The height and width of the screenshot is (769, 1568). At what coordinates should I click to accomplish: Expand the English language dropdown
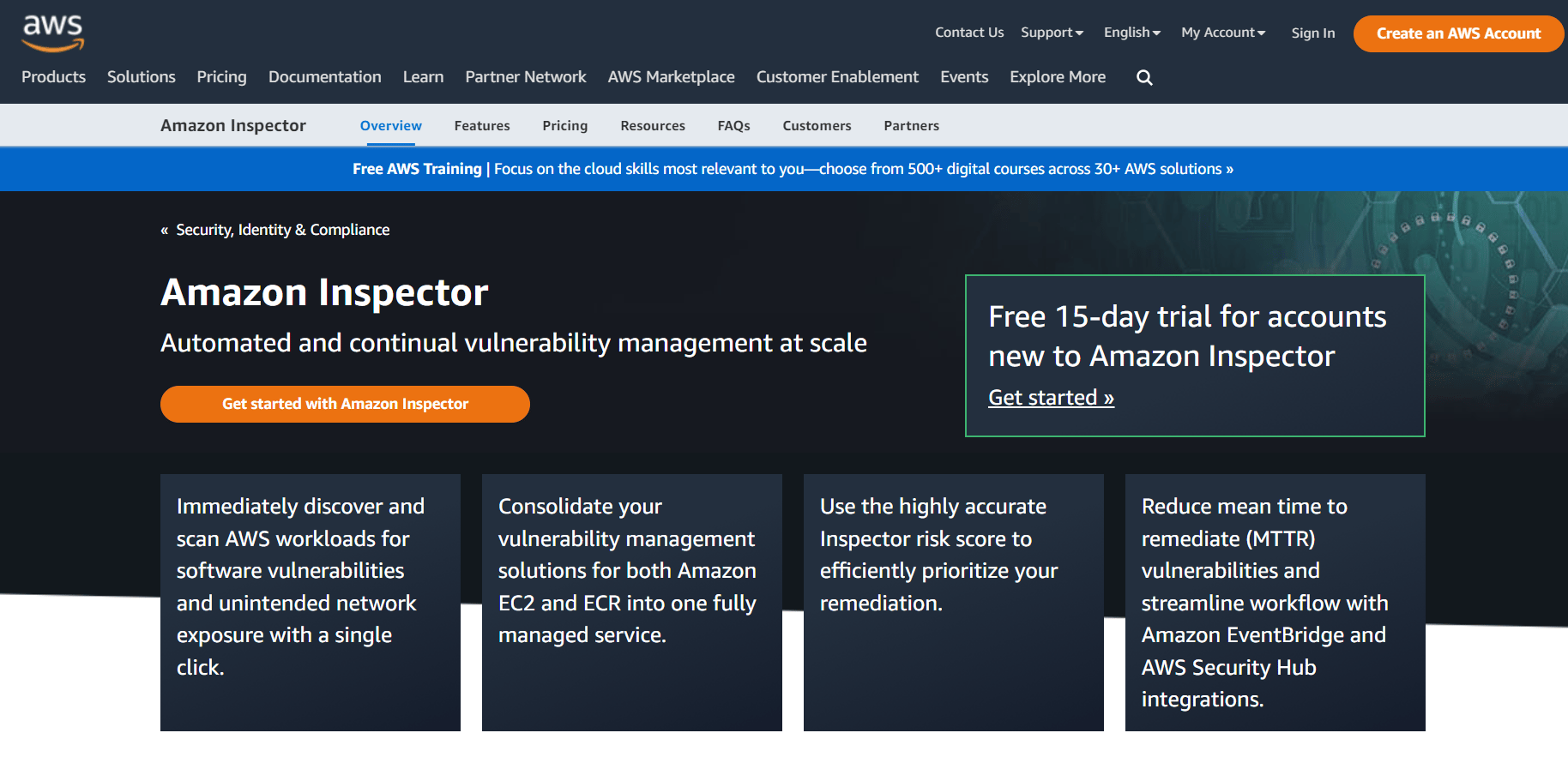coord(1132,33)
